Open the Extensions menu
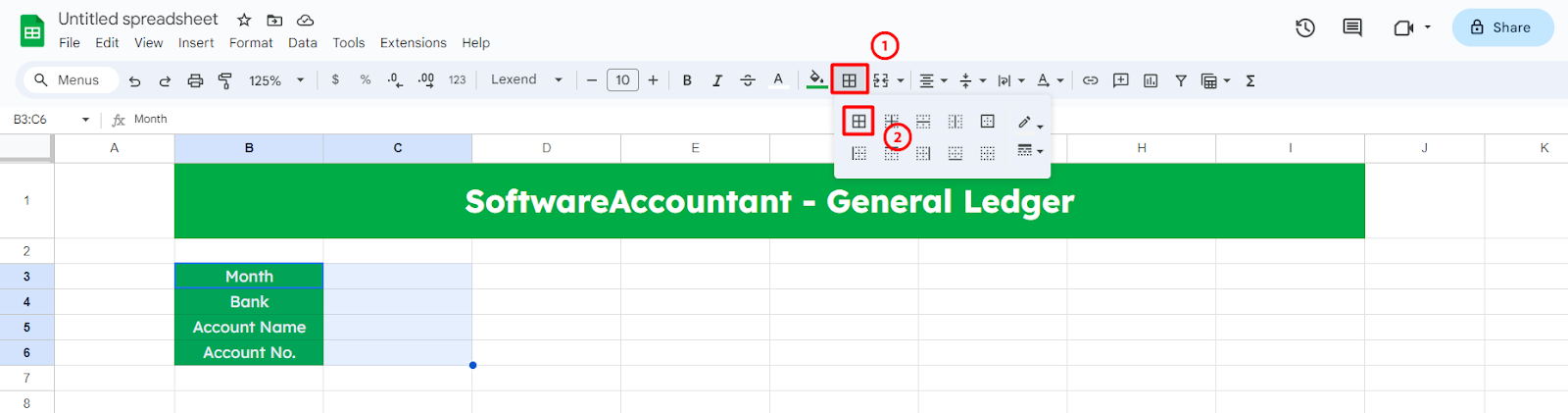Image resolution: width=1568 pixels, height=413 pixels. coord(414,43)
